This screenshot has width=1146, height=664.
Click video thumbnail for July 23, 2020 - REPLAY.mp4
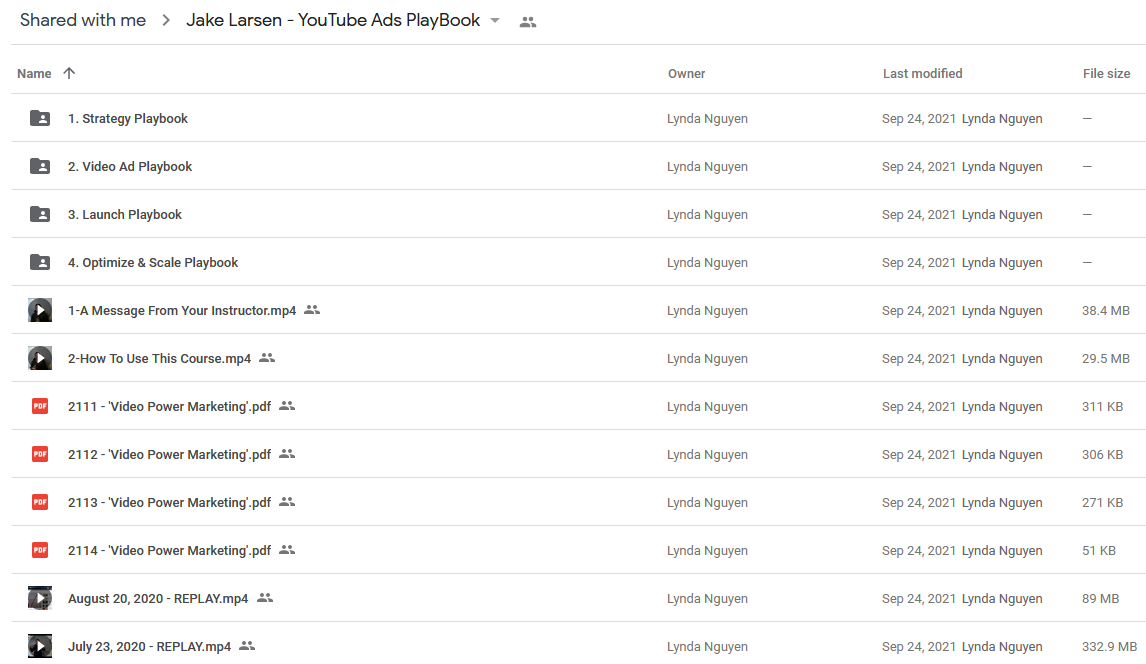40,646
